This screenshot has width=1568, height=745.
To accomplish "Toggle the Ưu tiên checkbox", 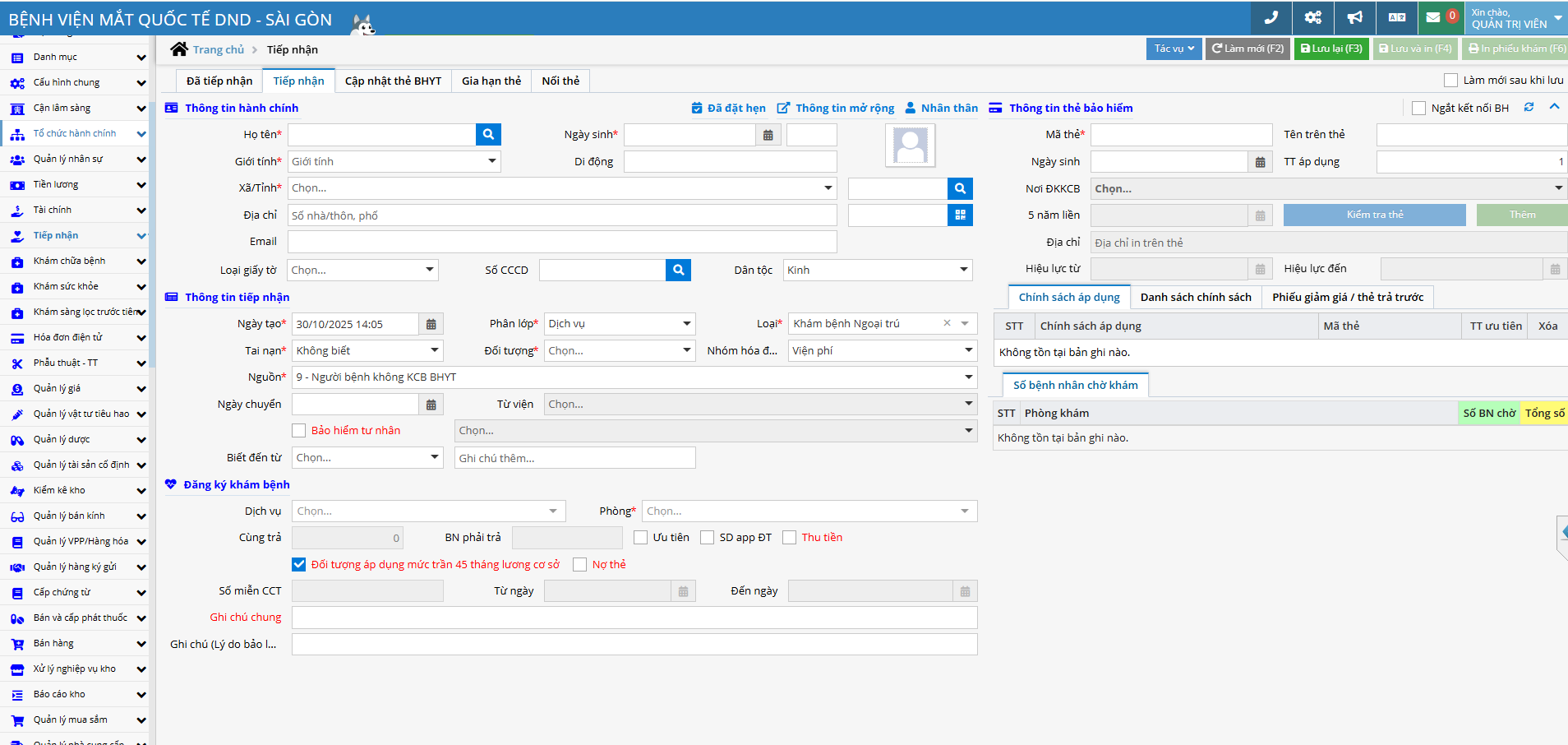I will (x=641, y=538).
